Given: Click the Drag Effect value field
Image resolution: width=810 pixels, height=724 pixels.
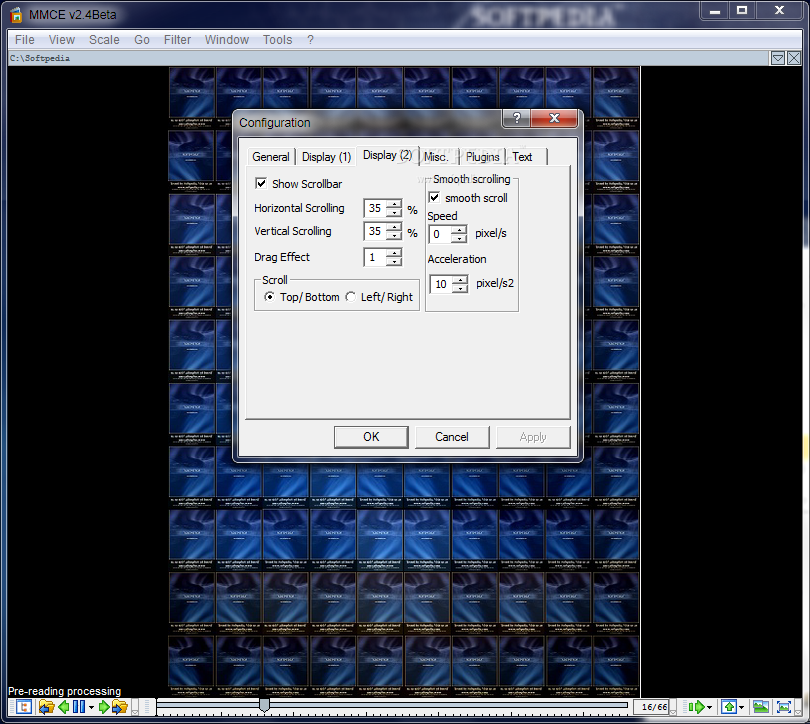Looking at the screenshot, I should [376, 257].
